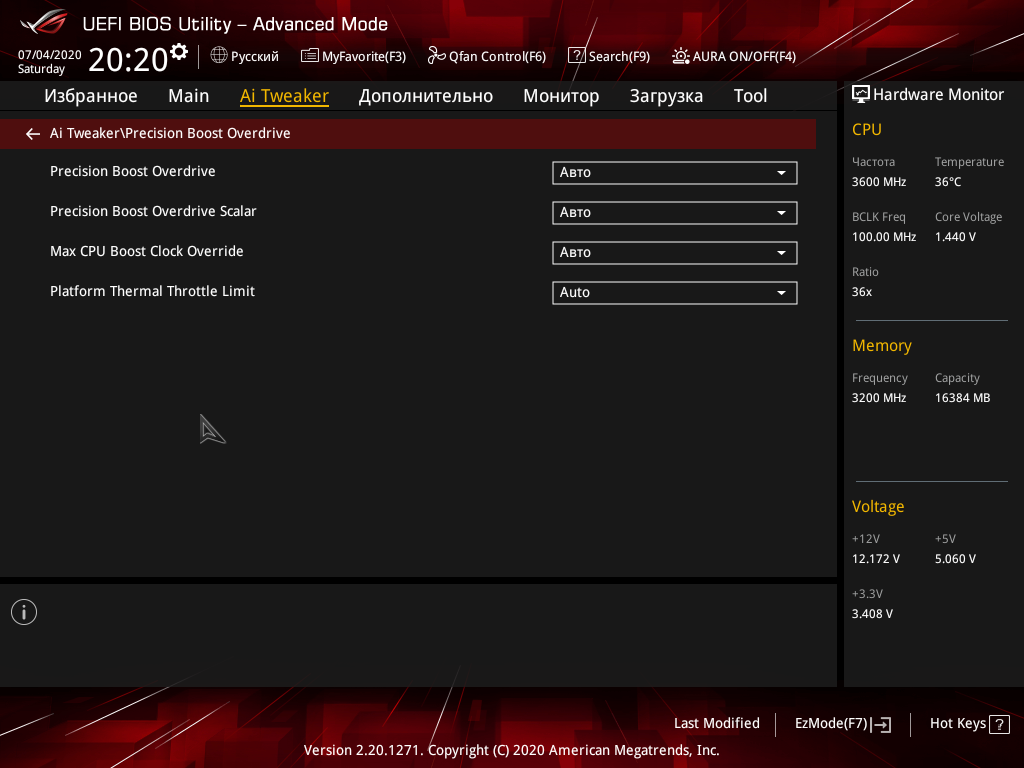Open the Дополнительно tab
Viewport: 1024px width, 768px height.
pyautogui.click(x=426, y=96)
